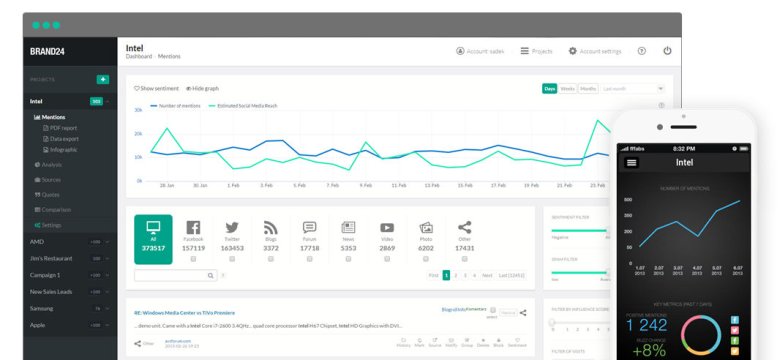Screen dimensions: 780x360
Task: Click the power logout icon
Action: click(x=667, y=51)
